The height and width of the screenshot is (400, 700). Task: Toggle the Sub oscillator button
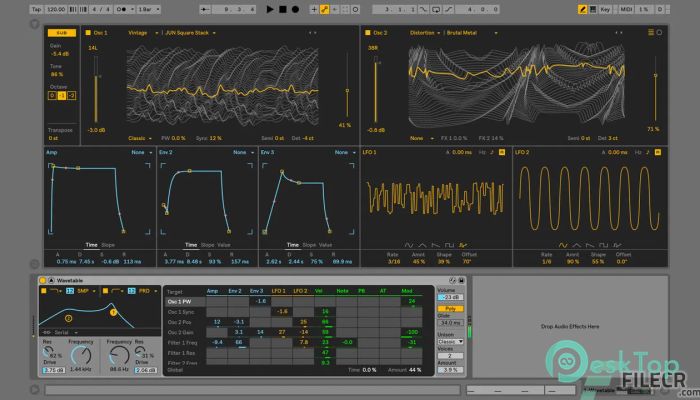[x=62, y=33]
